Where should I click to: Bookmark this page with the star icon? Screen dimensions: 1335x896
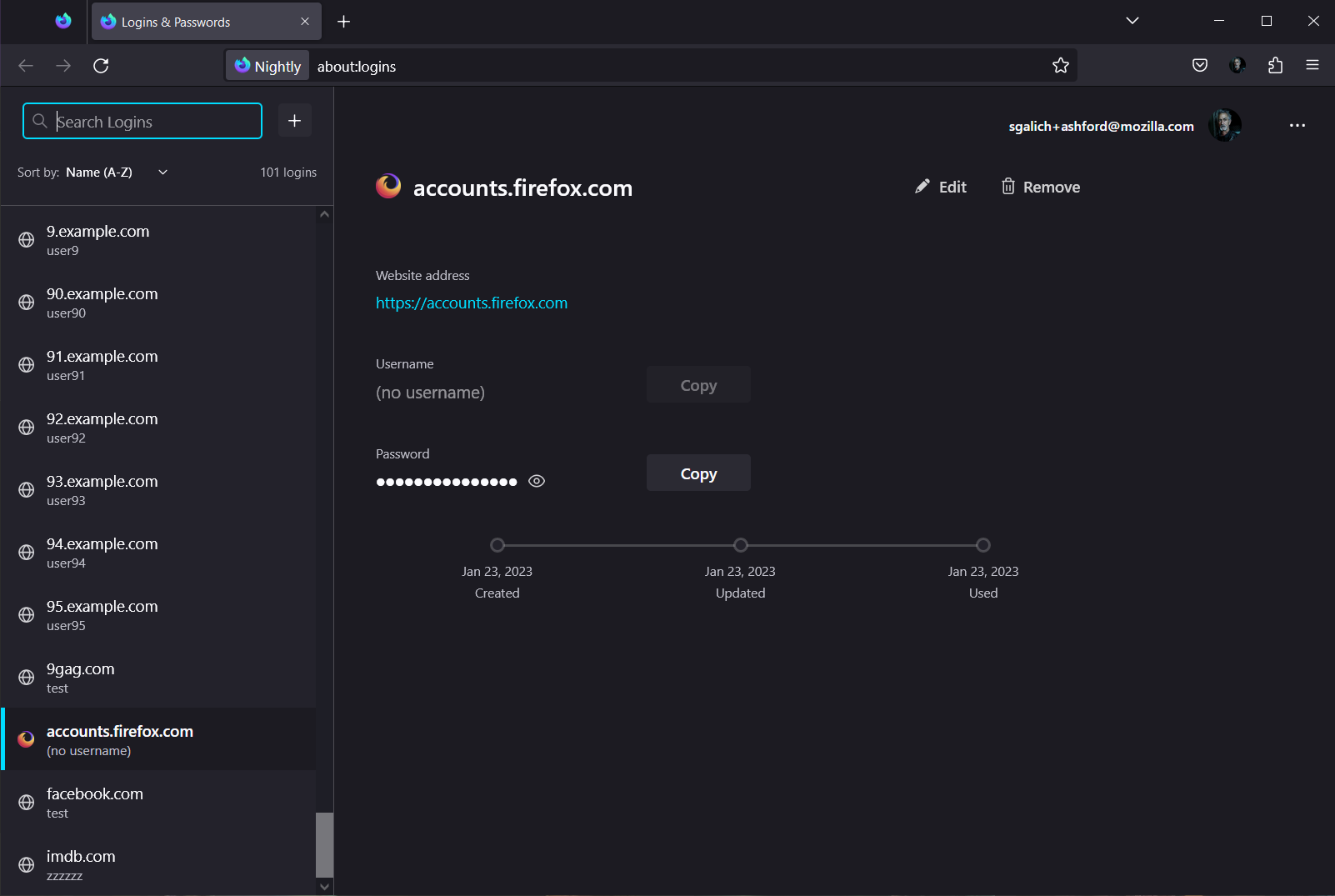pos(1060,65)
